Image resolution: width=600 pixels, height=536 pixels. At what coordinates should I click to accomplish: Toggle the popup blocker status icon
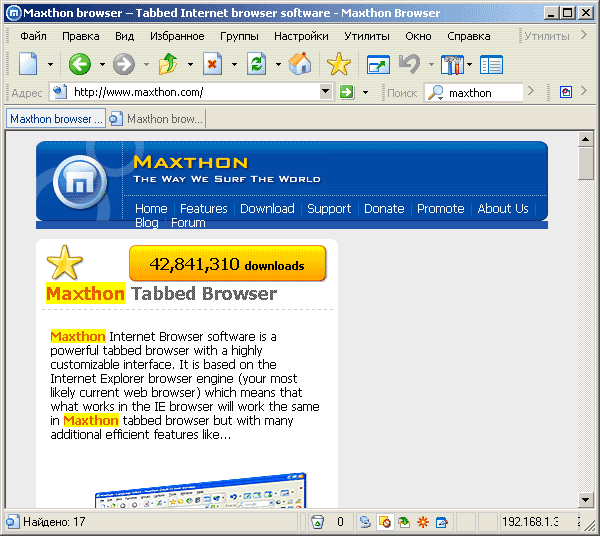tap(385, 522)
